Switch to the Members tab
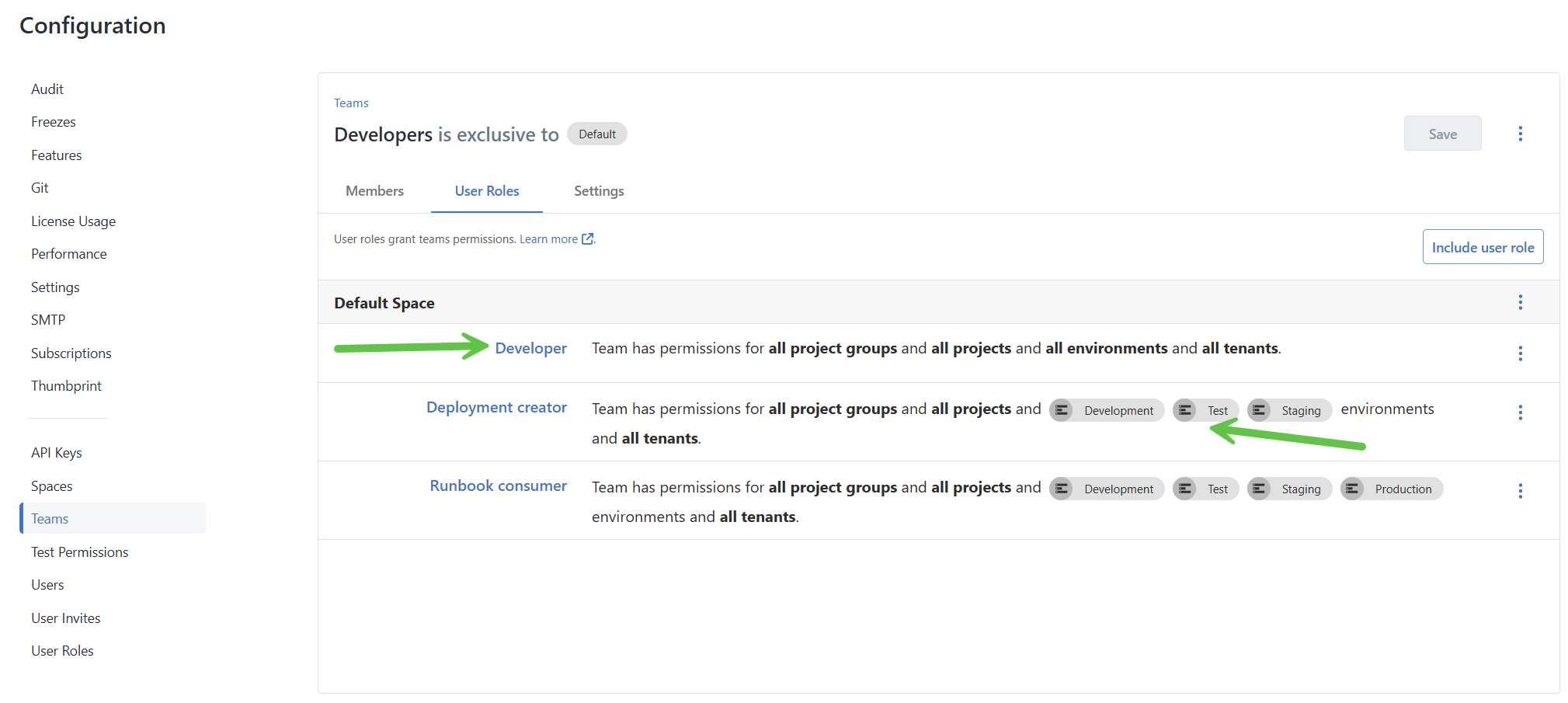The width and height of the screenshot is (1568, 703). (374, 190)
